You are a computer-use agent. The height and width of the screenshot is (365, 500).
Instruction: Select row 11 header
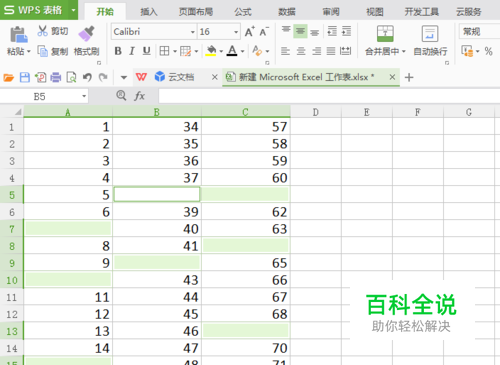click(12, 297)
